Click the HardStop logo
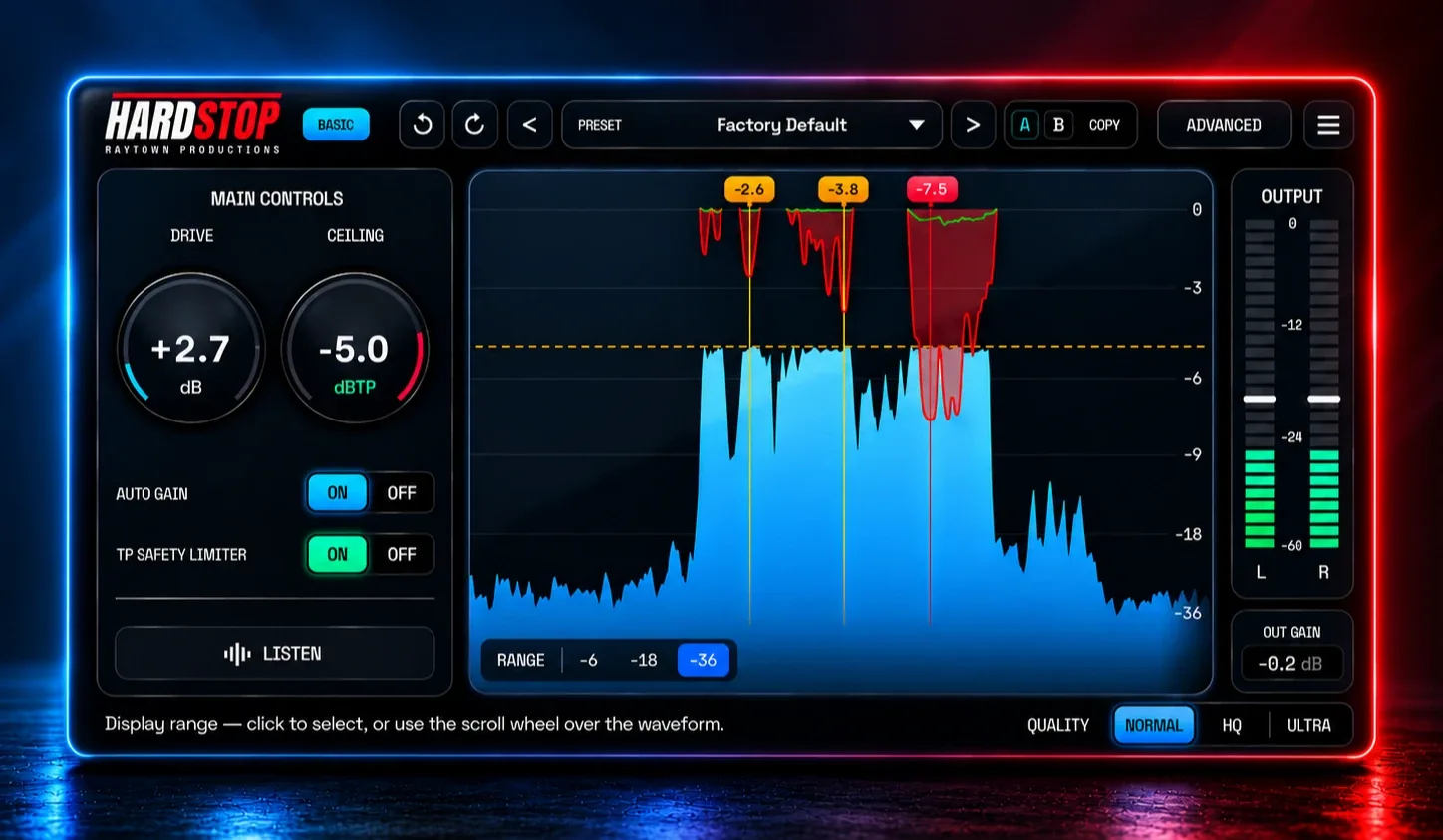 193,125
